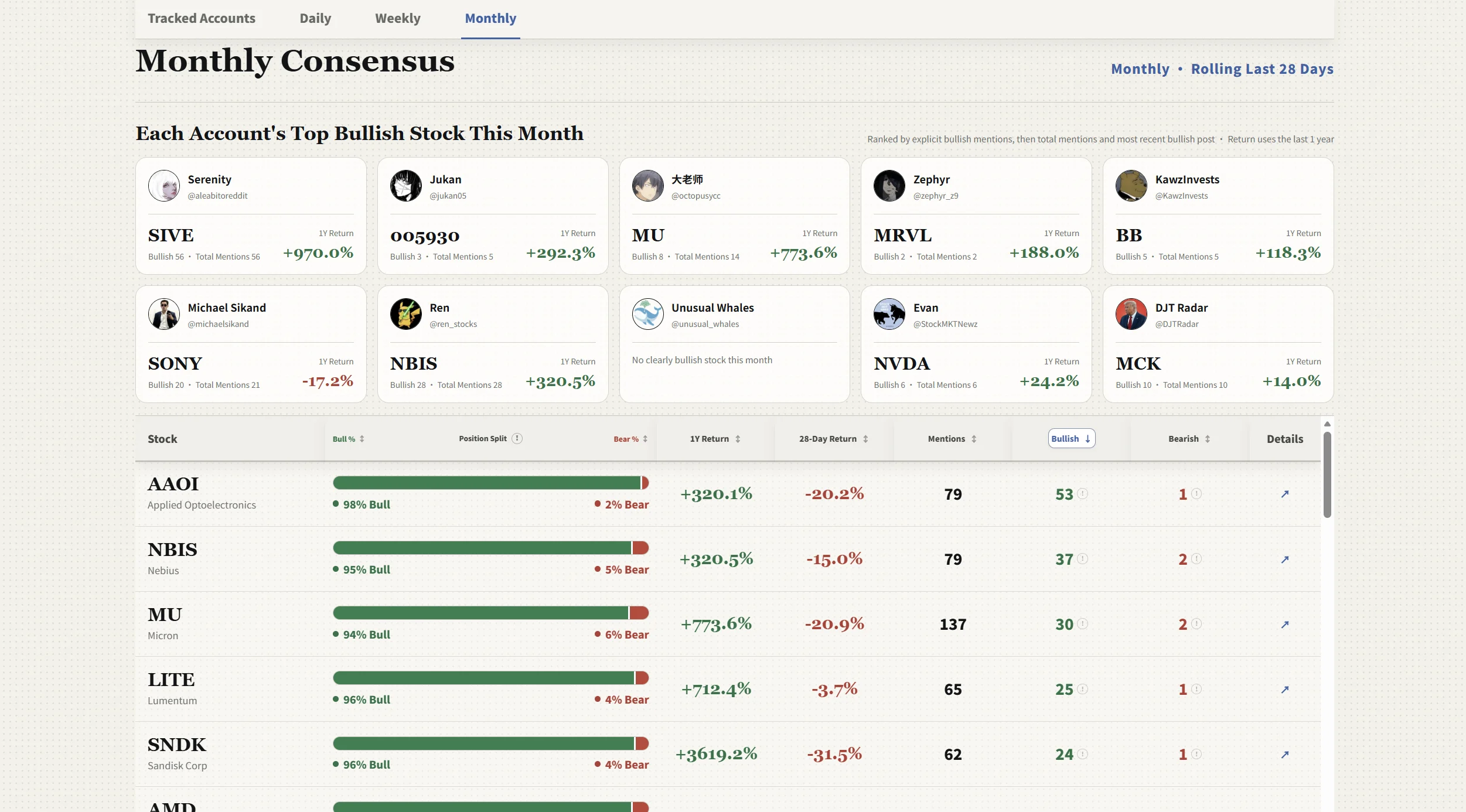This screenshot has height=812, width=1466.
Task: Open AAOI details arrow icon
Action: point(1284,494)
